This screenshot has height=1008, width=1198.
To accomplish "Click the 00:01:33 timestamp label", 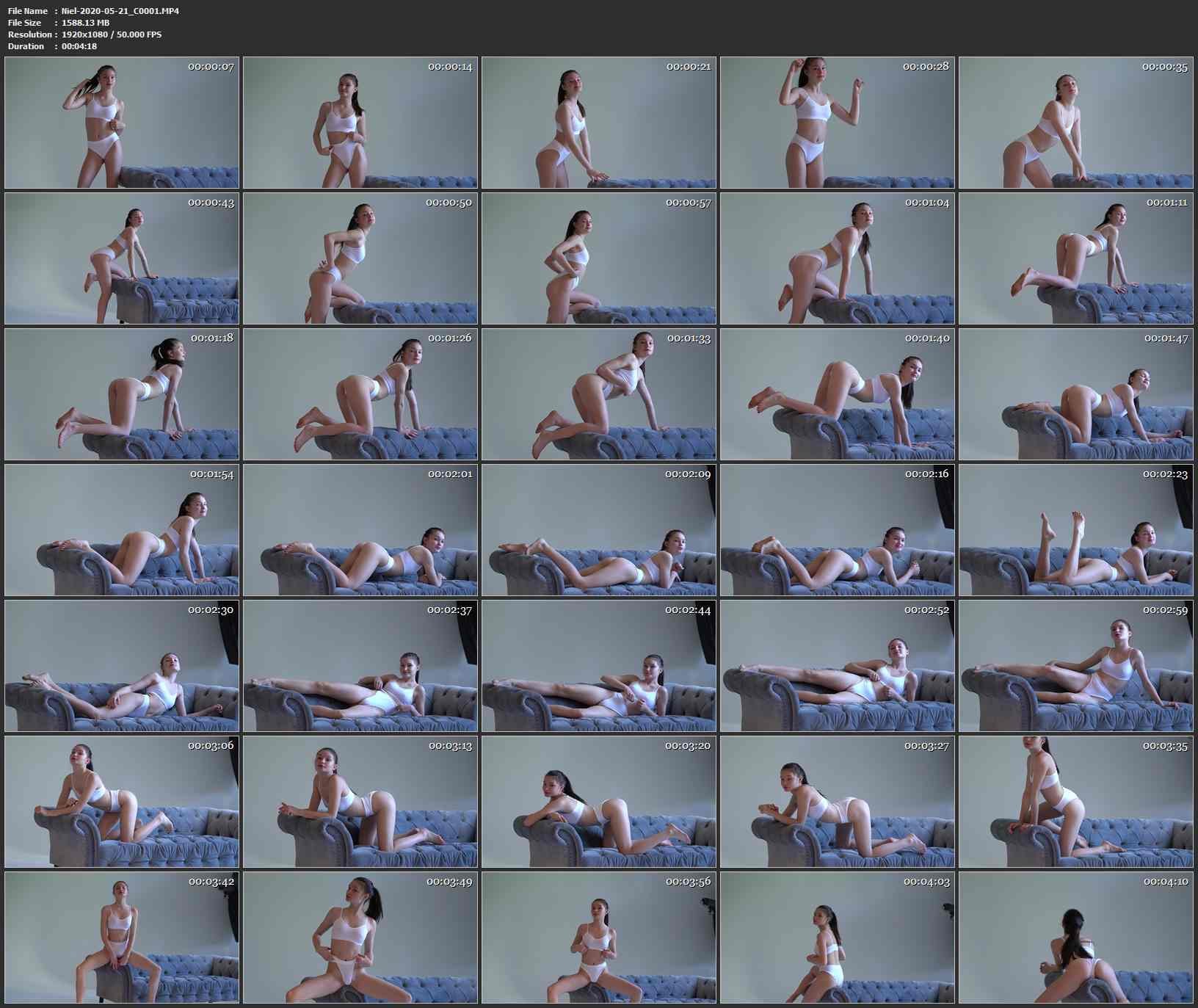I will click(689, 338).
